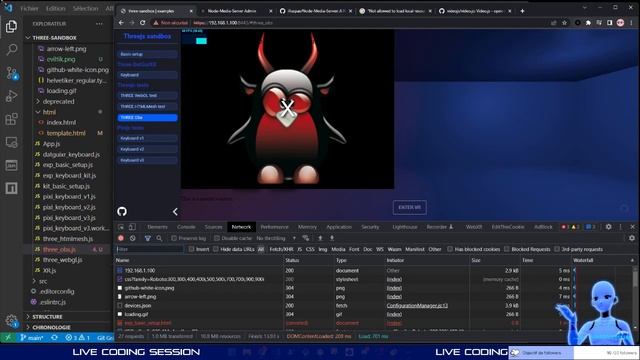
Task: Open three_webgl.js in the explorer
Action: [x=62, y=260]
